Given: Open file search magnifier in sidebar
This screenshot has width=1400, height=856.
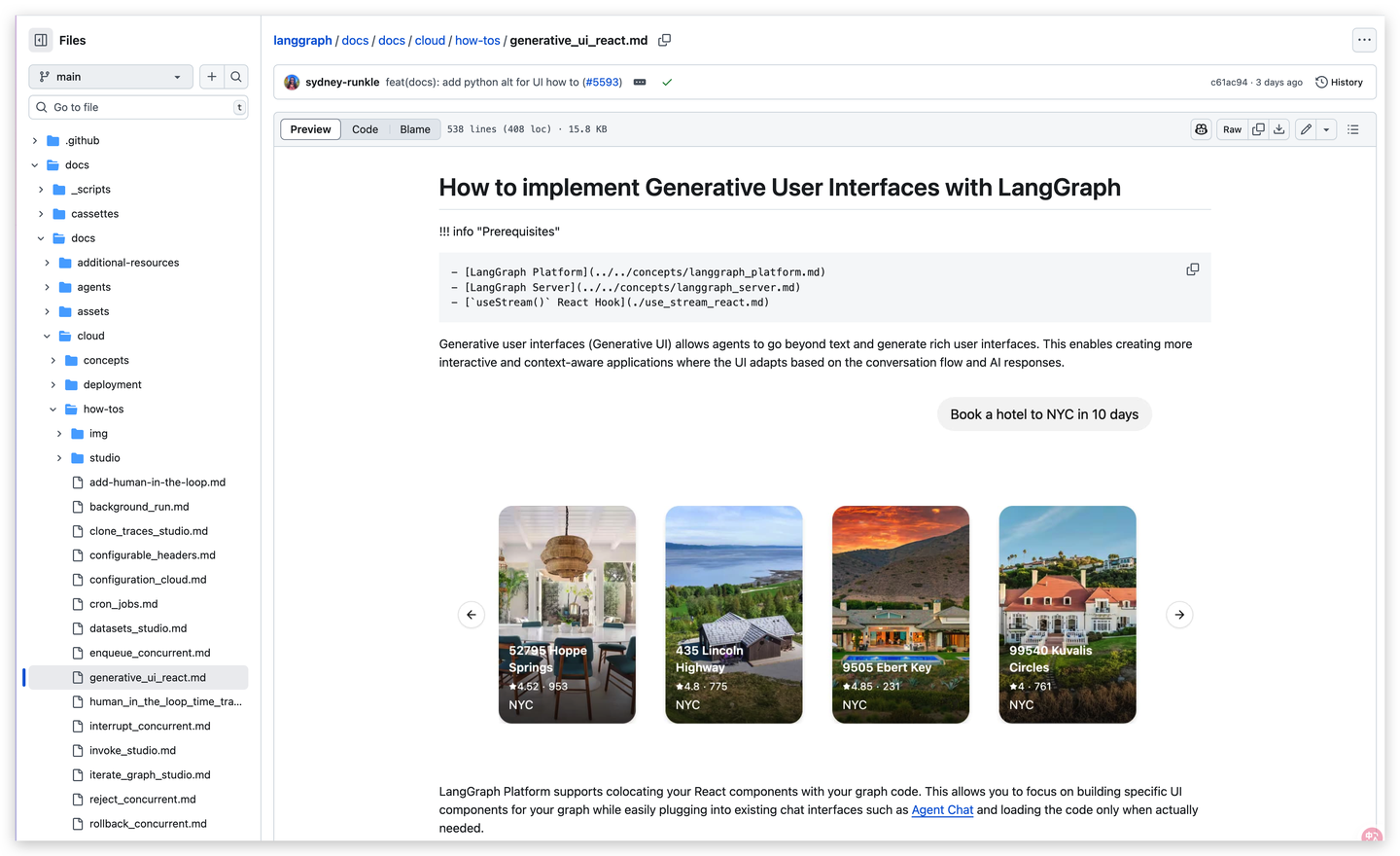Looking at the screenshot, I should (236, 77).
